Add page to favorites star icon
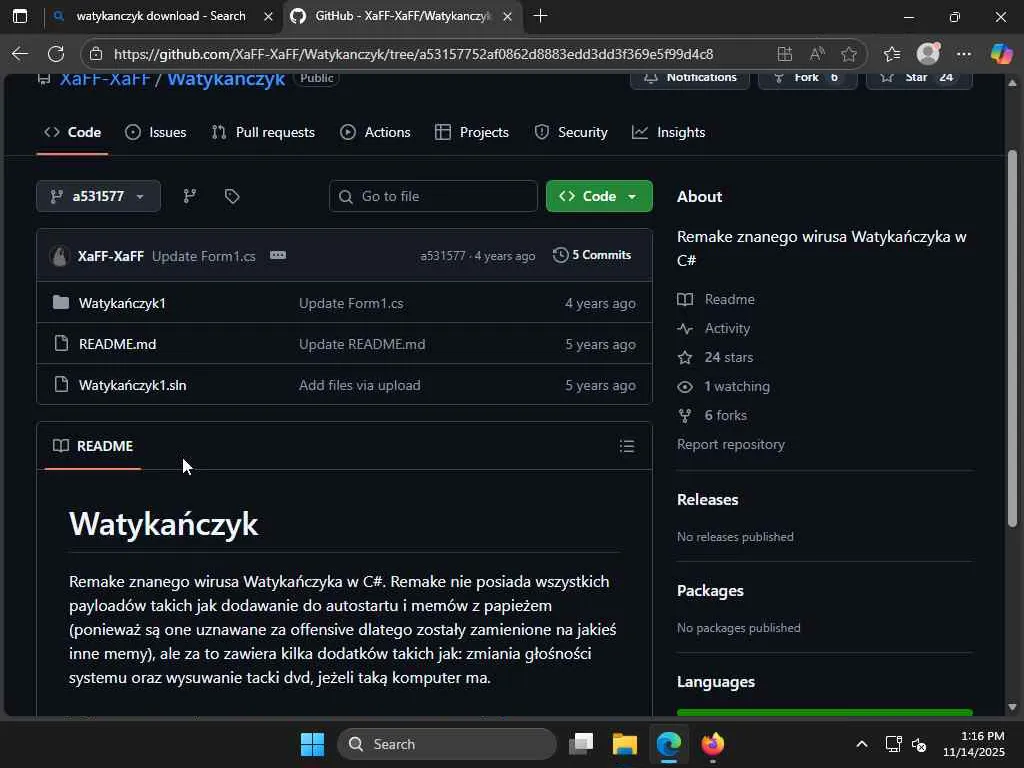The height and width of the screenshot is (768, 1024). 848,54
